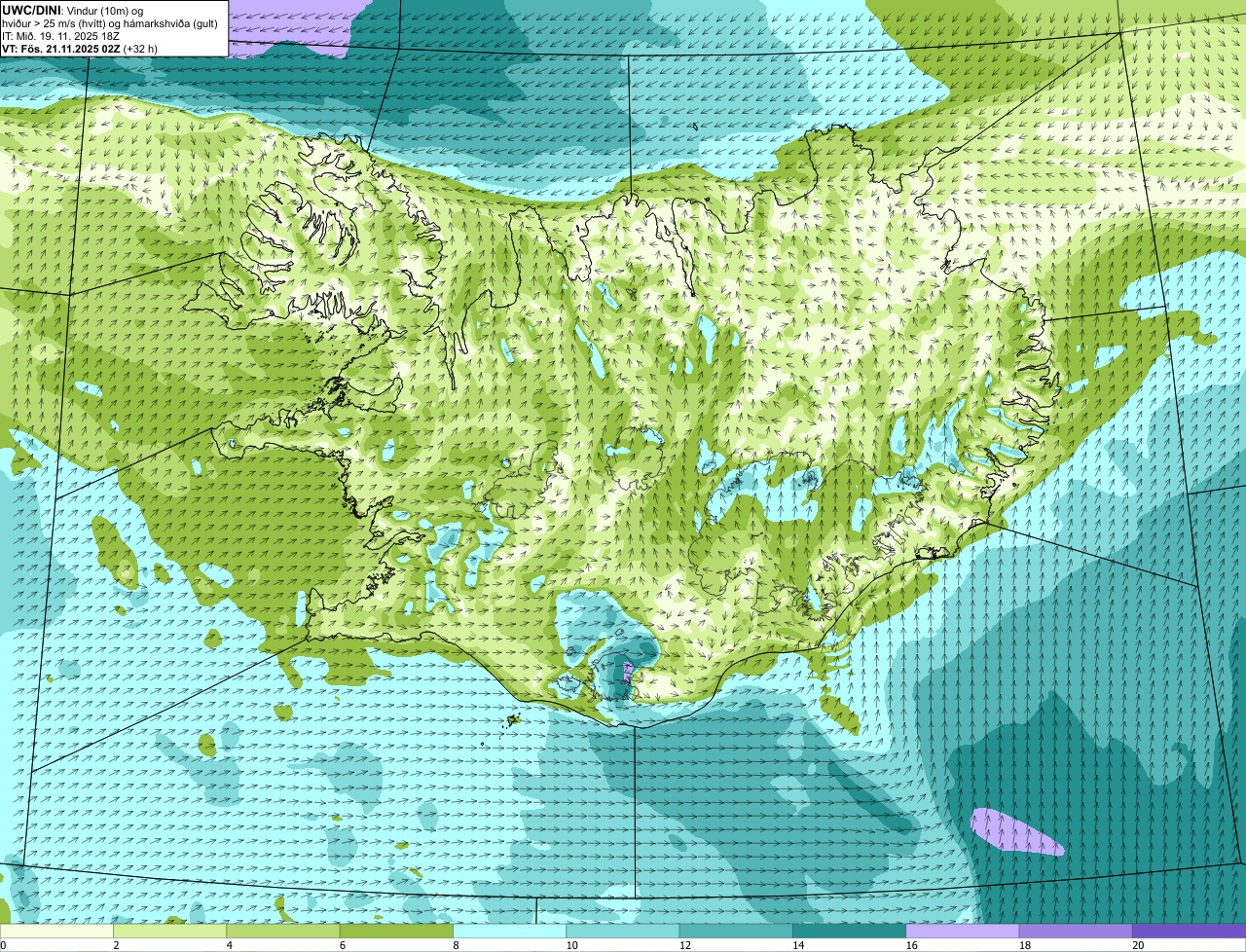The height and width of the screenshot is (952, 1246).
Task: Click the dark teal 14–16 legend swatch
Action: tap(850, 932)
